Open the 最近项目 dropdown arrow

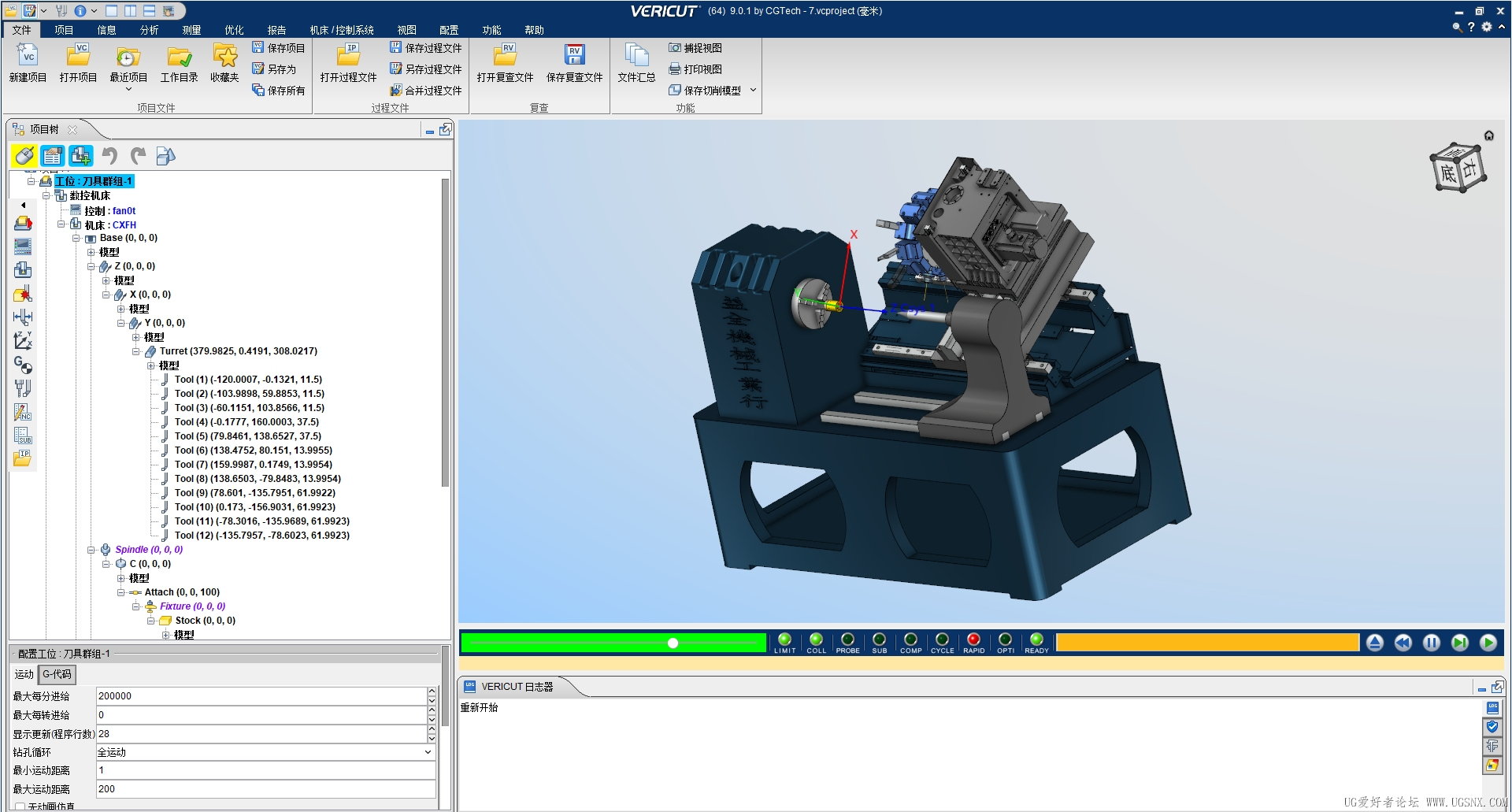pos(128,89)
